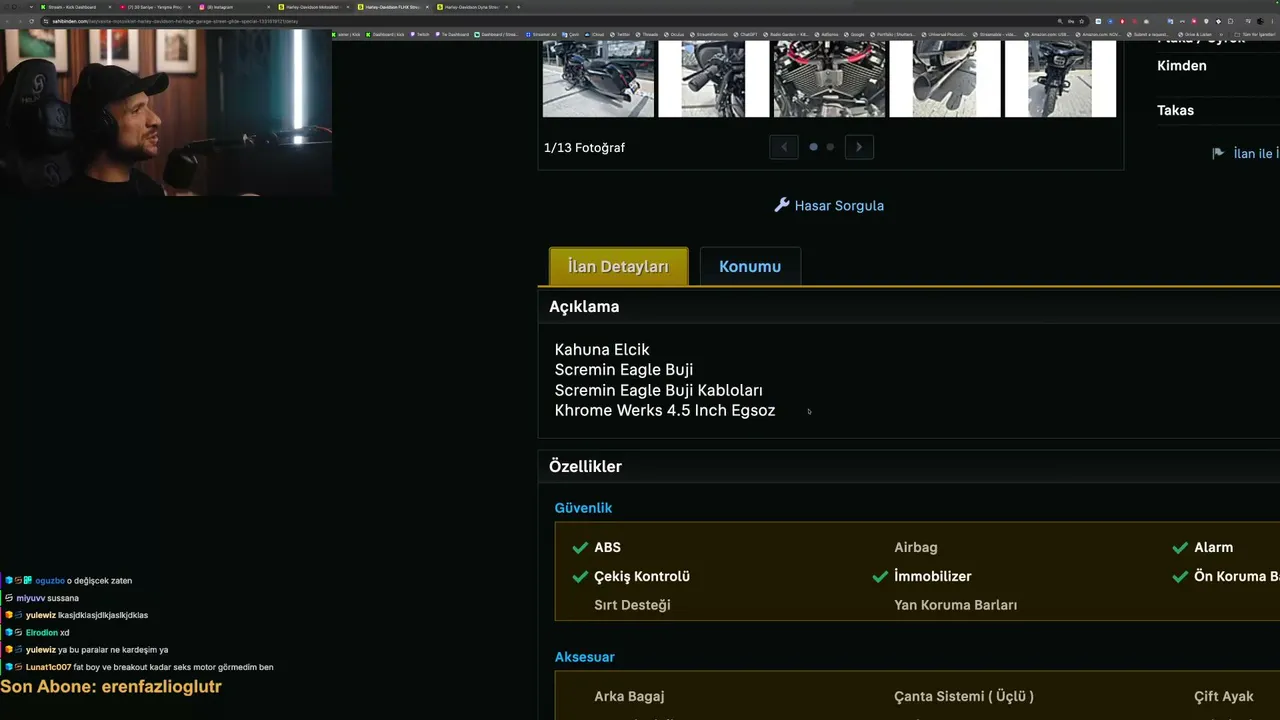
Task: Click username Elrodion in stream chat
Action: [42, 633]
